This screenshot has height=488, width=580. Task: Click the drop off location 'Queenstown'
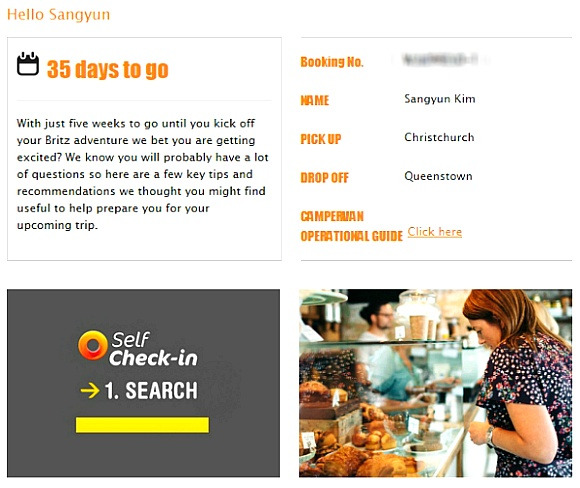[438, 176]
